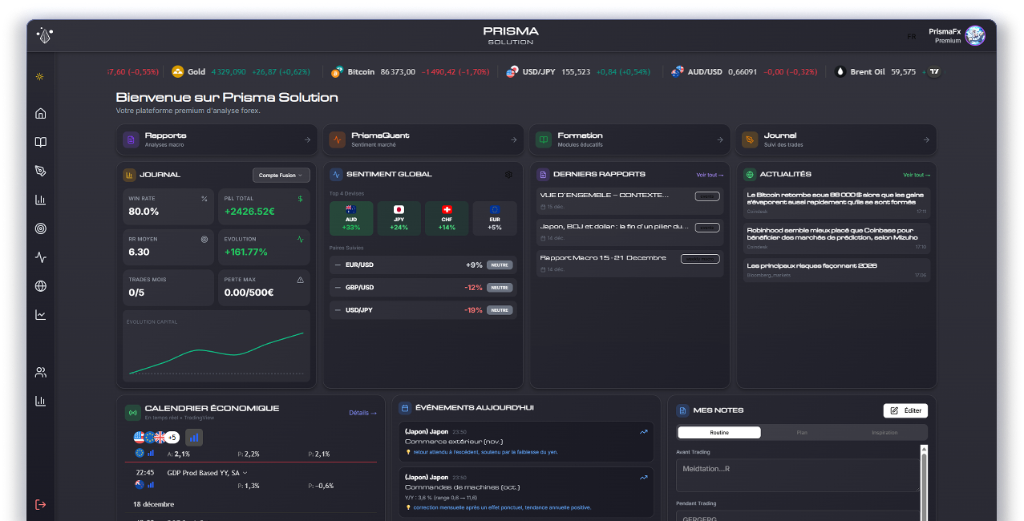Click the Gold ticker item
Screen dimensions: 1024x521
click(241, 72)
